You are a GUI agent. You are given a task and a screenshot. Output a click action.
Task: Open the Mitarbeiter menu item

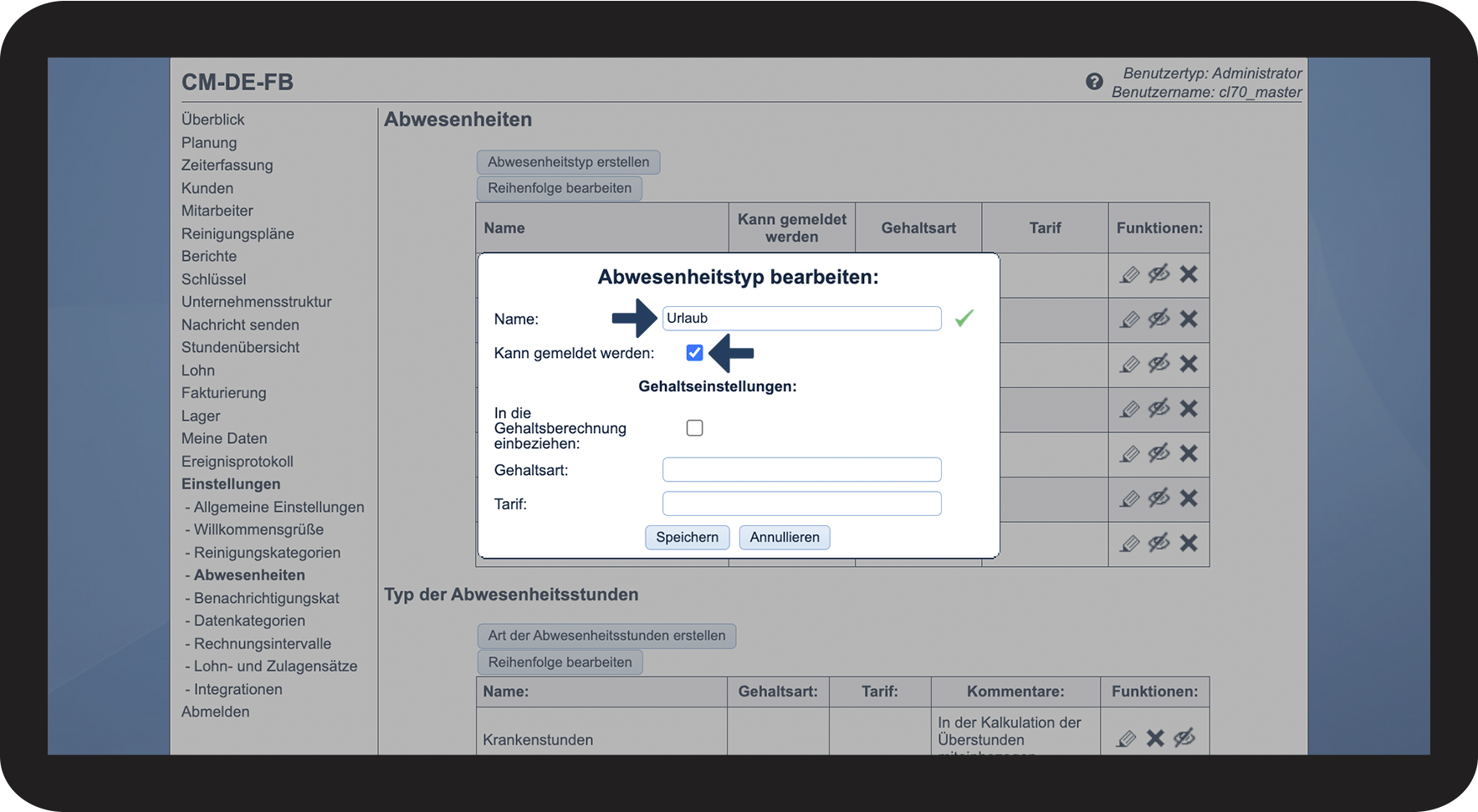217,211
